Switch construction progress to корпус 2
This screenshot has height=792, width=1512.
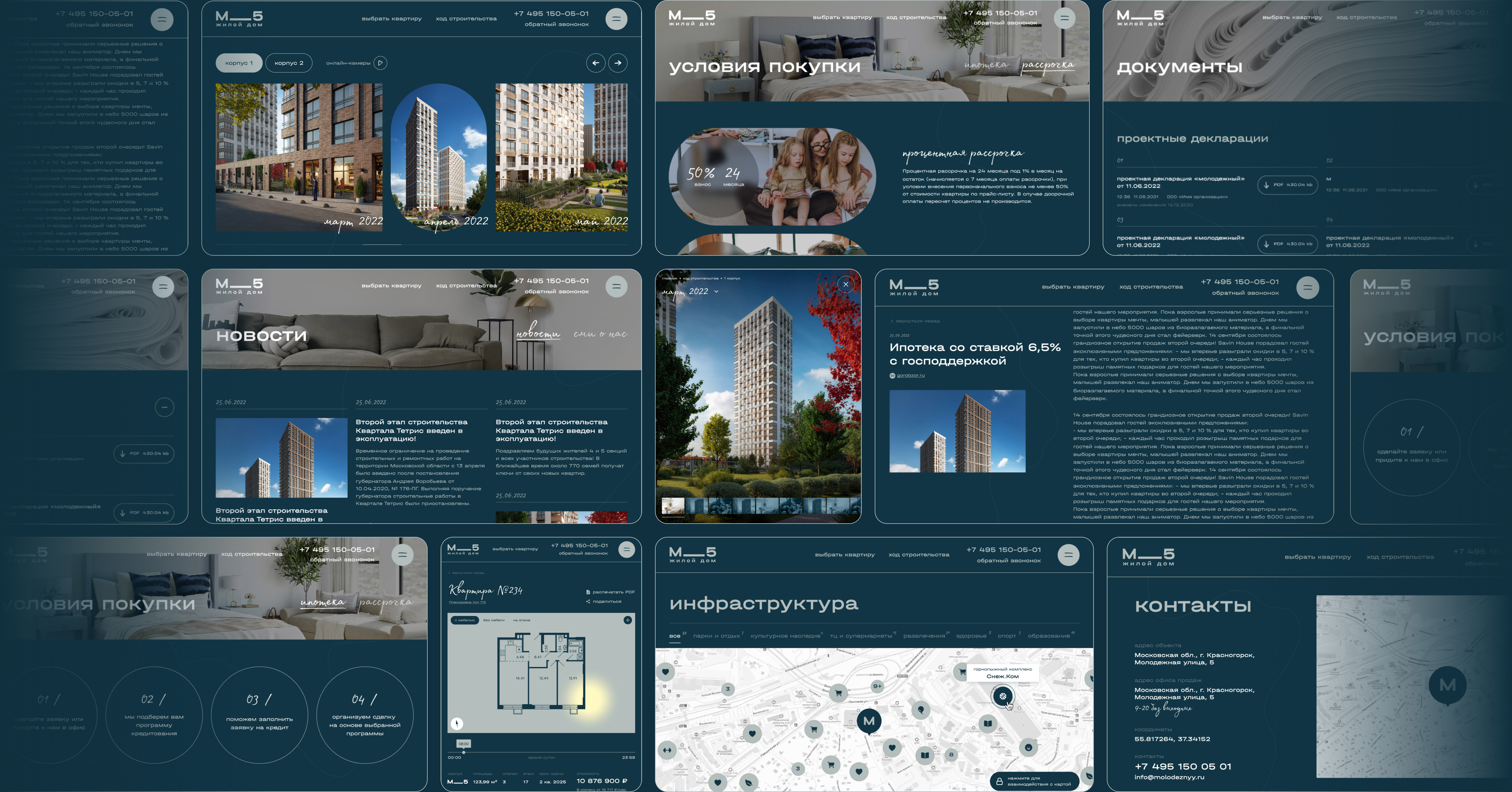(x=289, y=63)
